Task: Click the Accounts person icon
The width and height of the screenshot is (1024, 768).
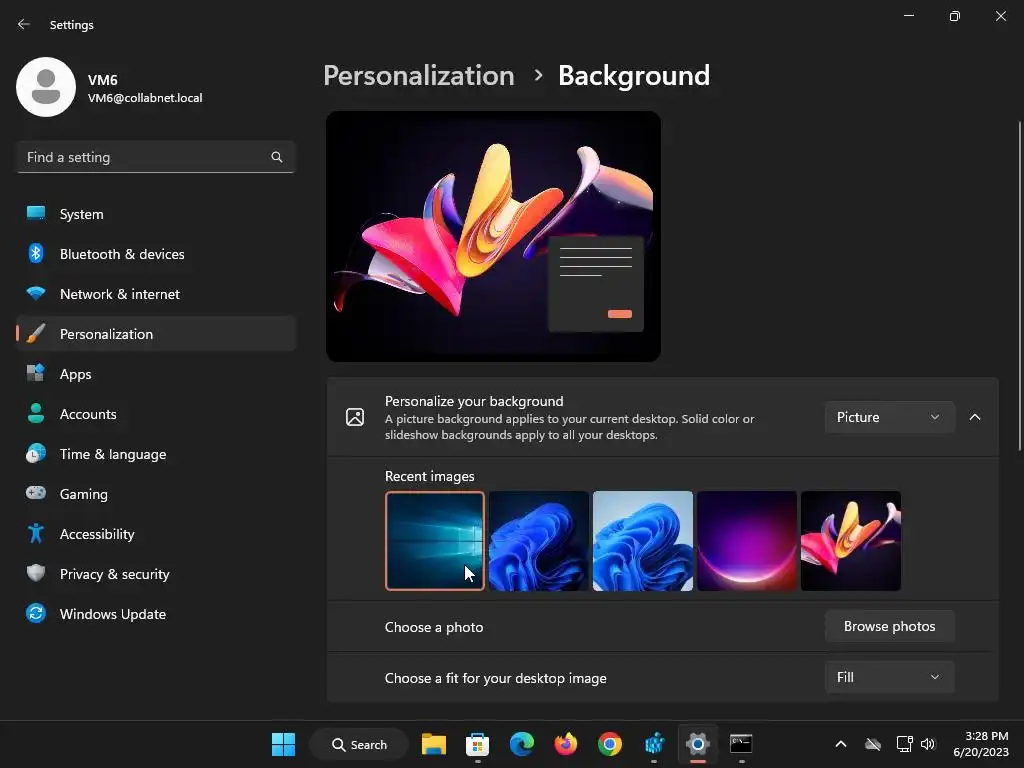Action: click(36, 413)
